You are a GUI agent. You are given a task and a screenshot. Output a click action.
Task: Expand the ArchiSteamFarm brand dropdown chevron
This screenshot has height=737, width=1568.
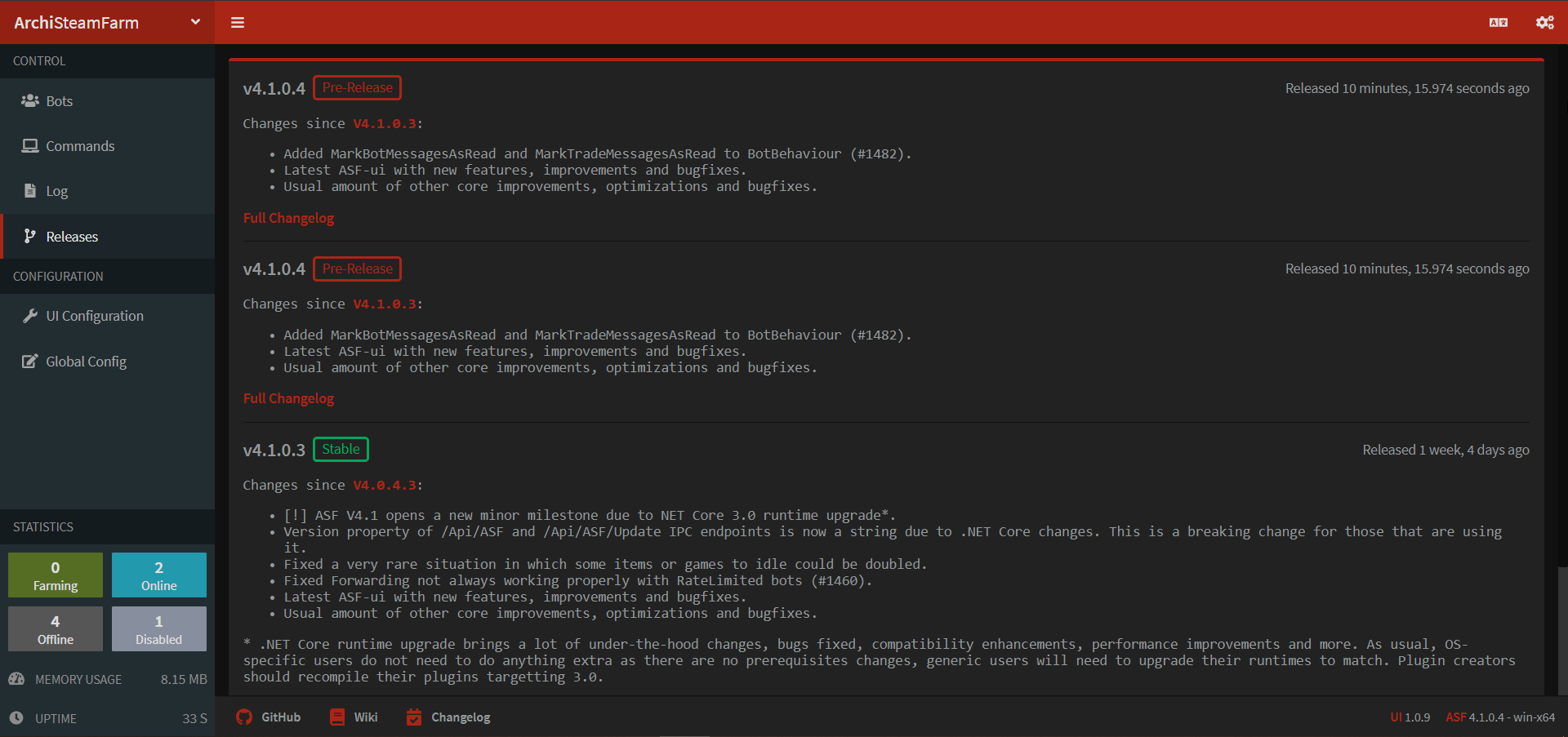(x=195, y=22)
